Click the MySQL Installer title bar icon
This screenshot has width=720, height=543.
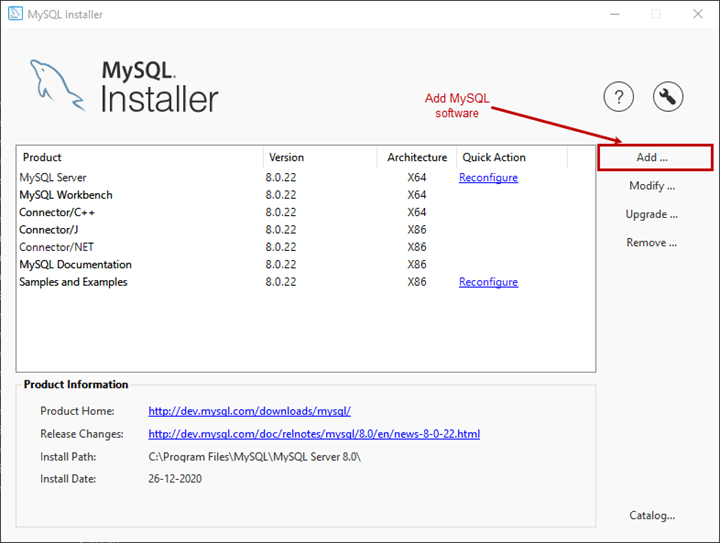15,14
